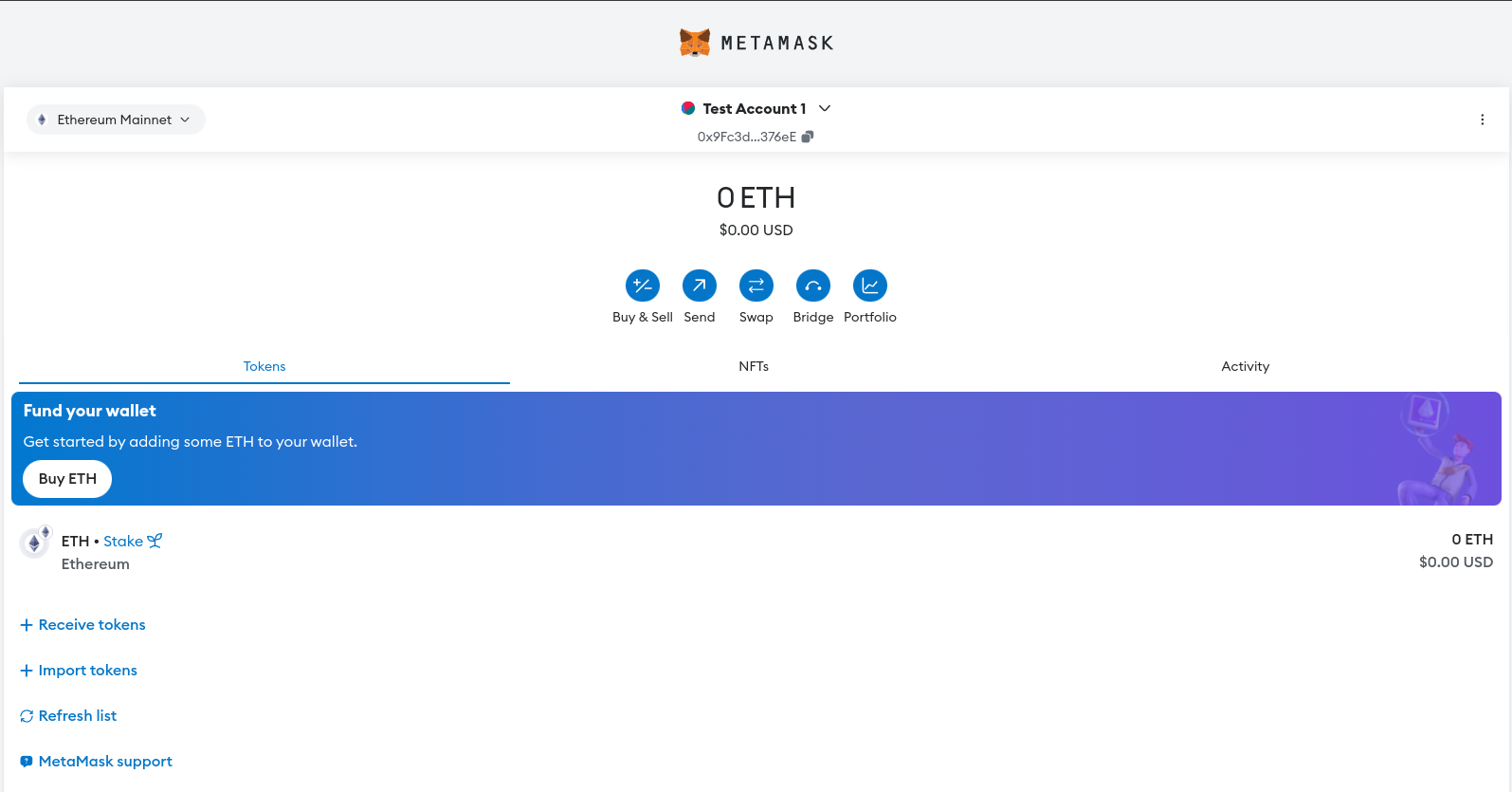Copy the account address with the copy icon
Screen dimensions: 1512x792
point(808,137)
